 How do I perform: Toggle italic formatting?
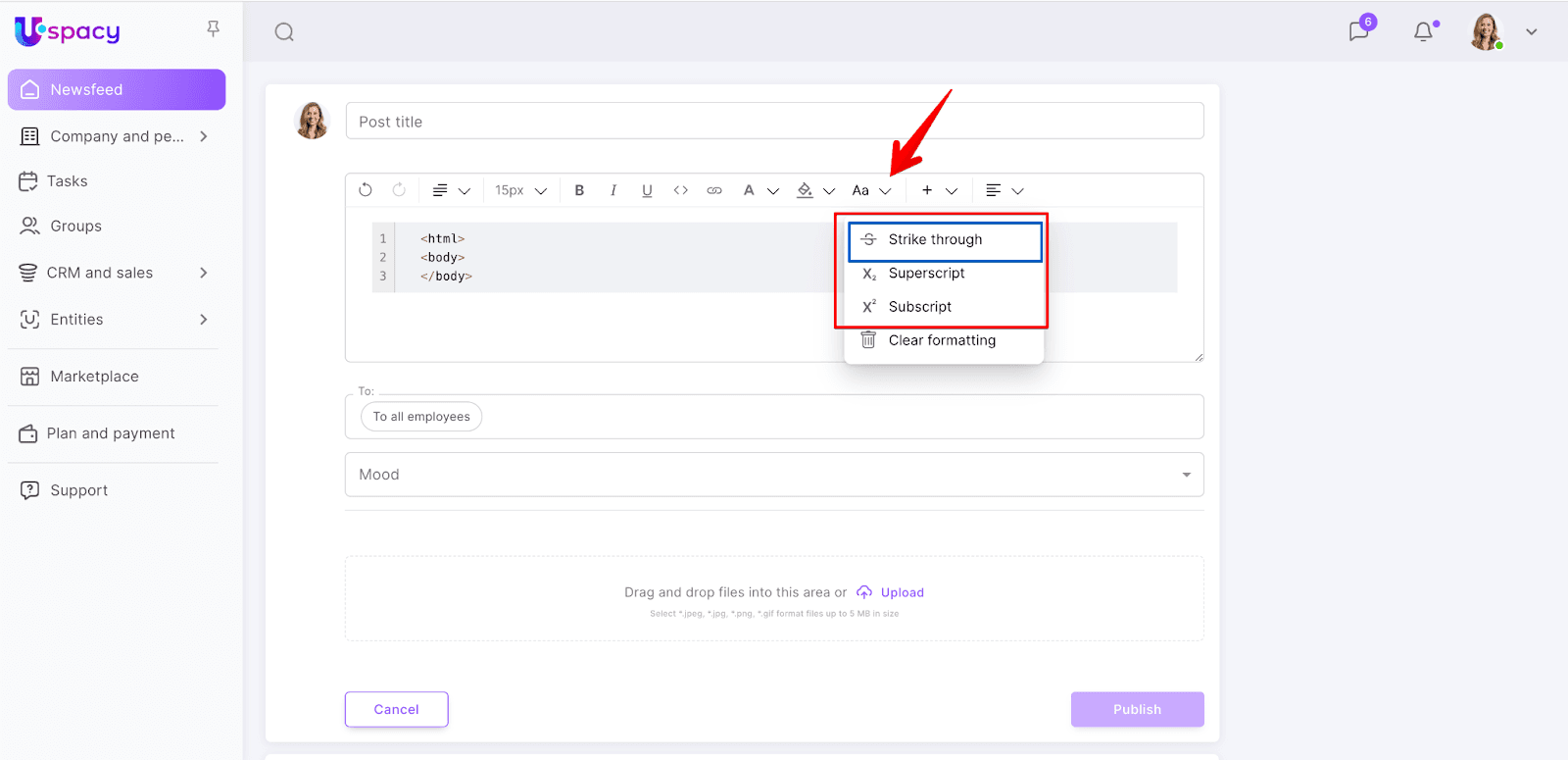tap(613, 190)
